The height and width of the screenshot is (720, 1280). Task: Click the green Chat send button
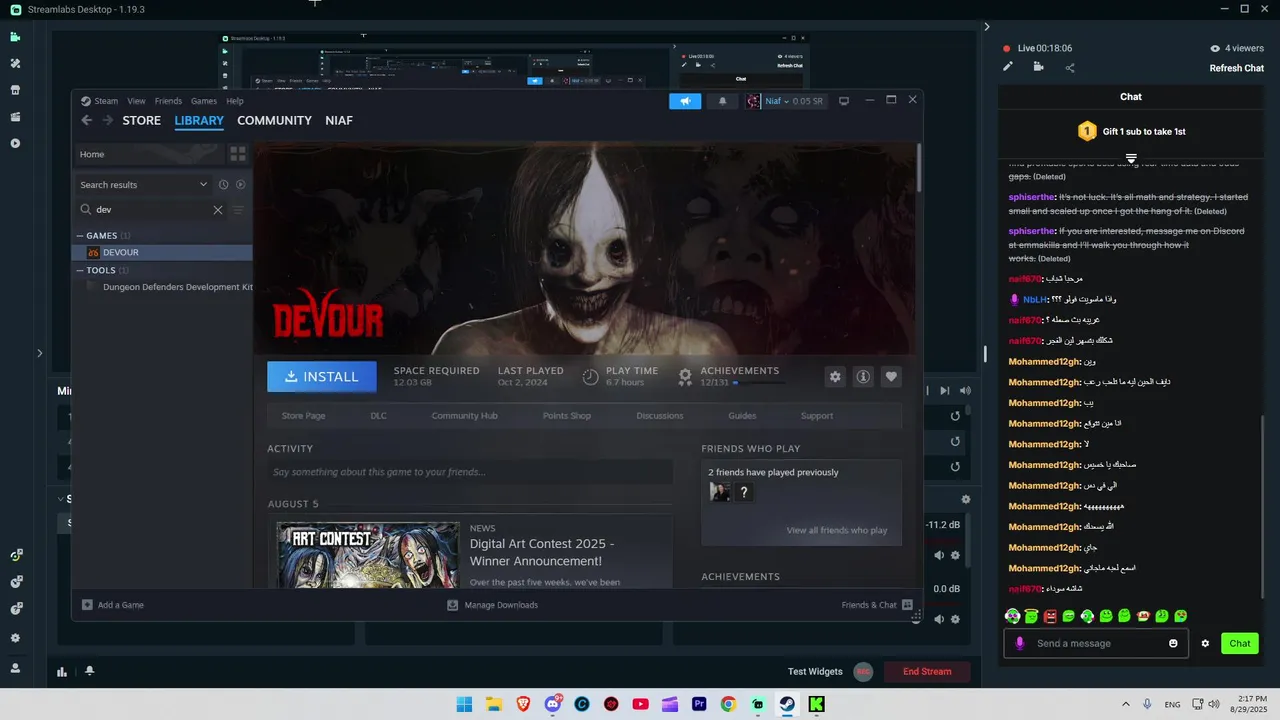[x=1240, y=643]
